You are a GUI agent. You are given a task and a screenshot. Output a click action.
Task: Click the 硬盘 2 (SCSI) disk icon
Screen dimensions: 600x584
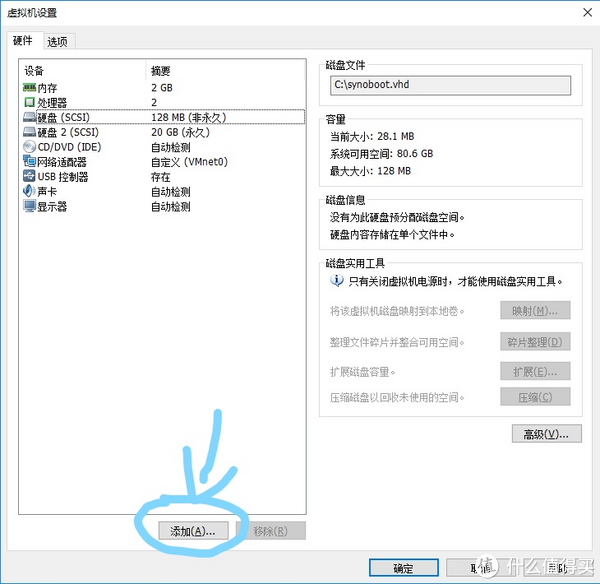(29, 132)
